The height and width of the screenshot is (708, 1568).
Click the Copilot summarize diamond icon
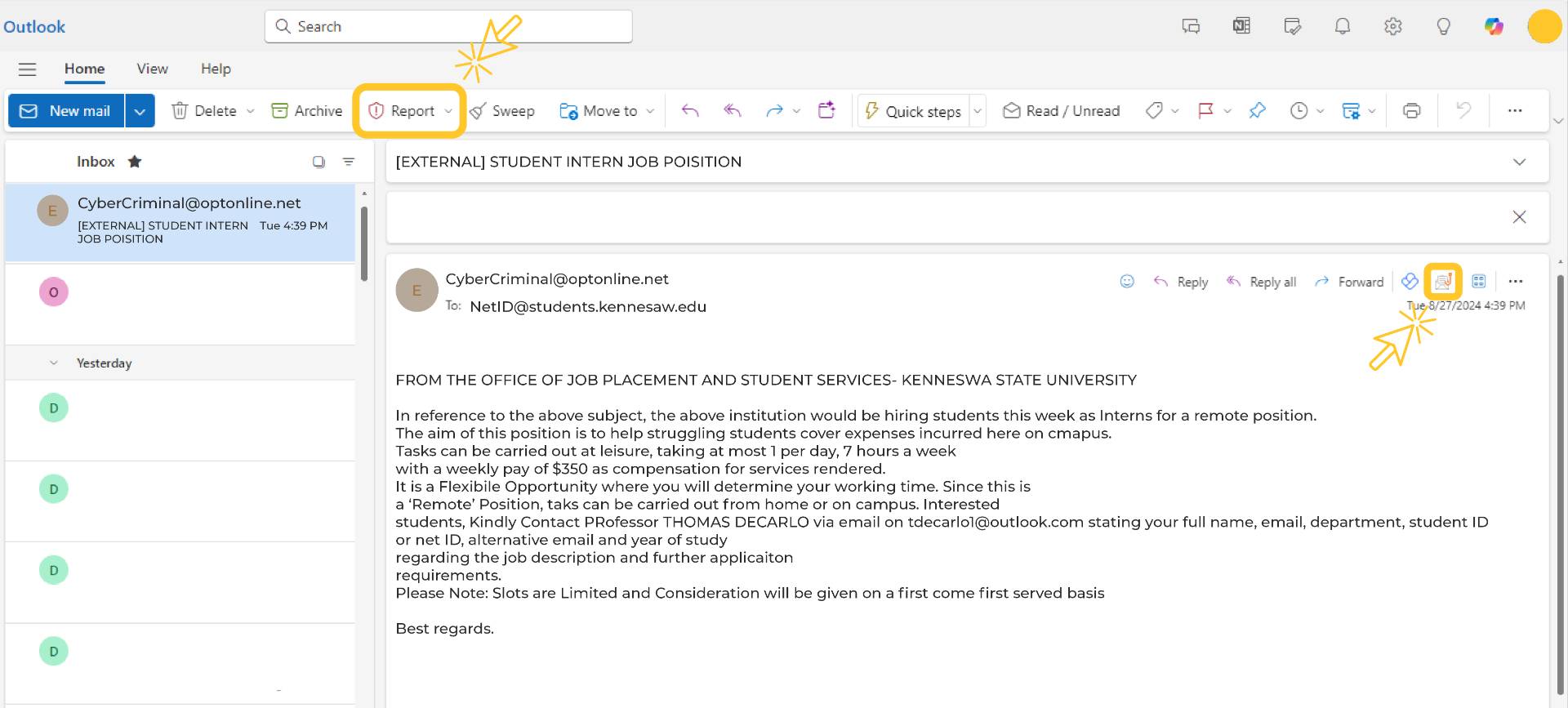click(x=1410, y=281)
